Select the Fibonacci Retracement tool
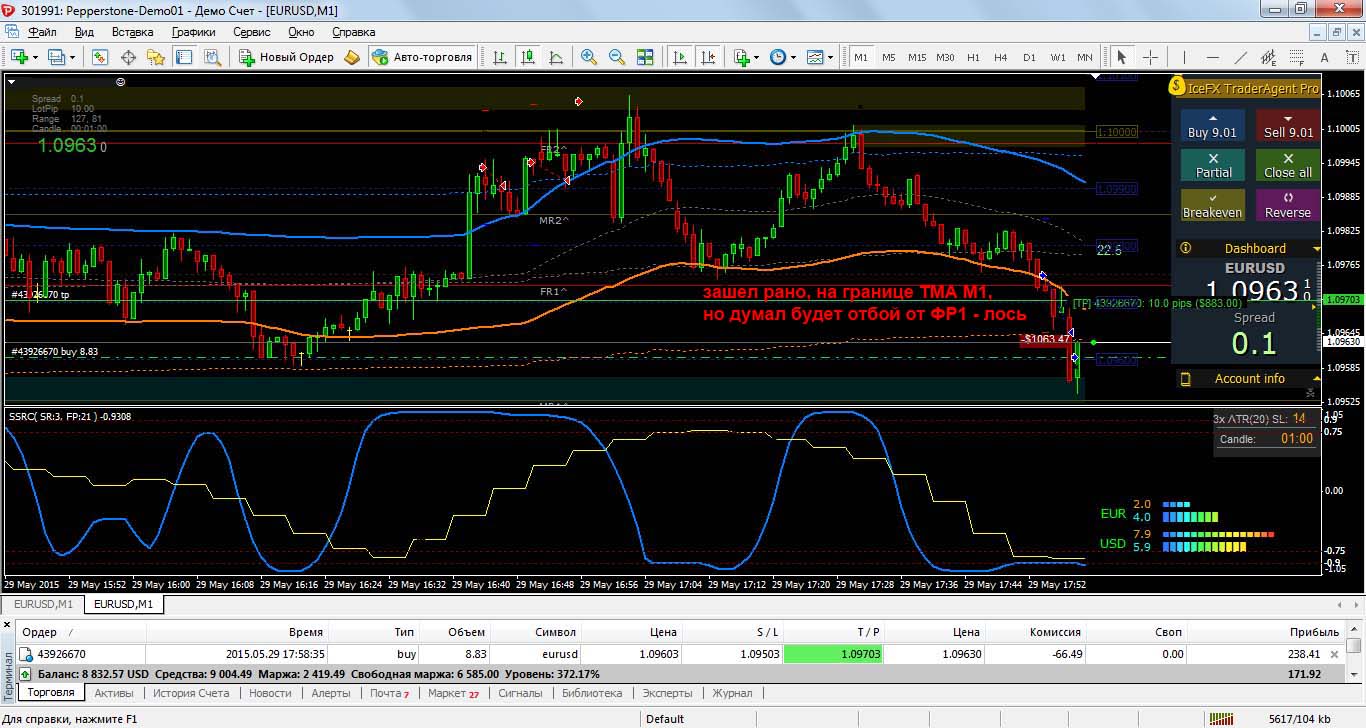The height and width of the screenshot is (728, 1366). (1296, 57)
